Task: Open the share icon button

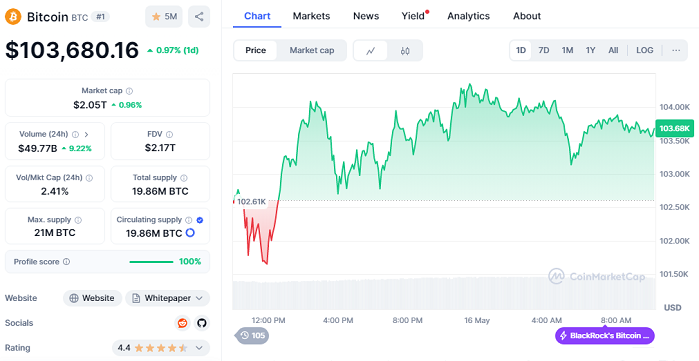Action: coord(199,17)
